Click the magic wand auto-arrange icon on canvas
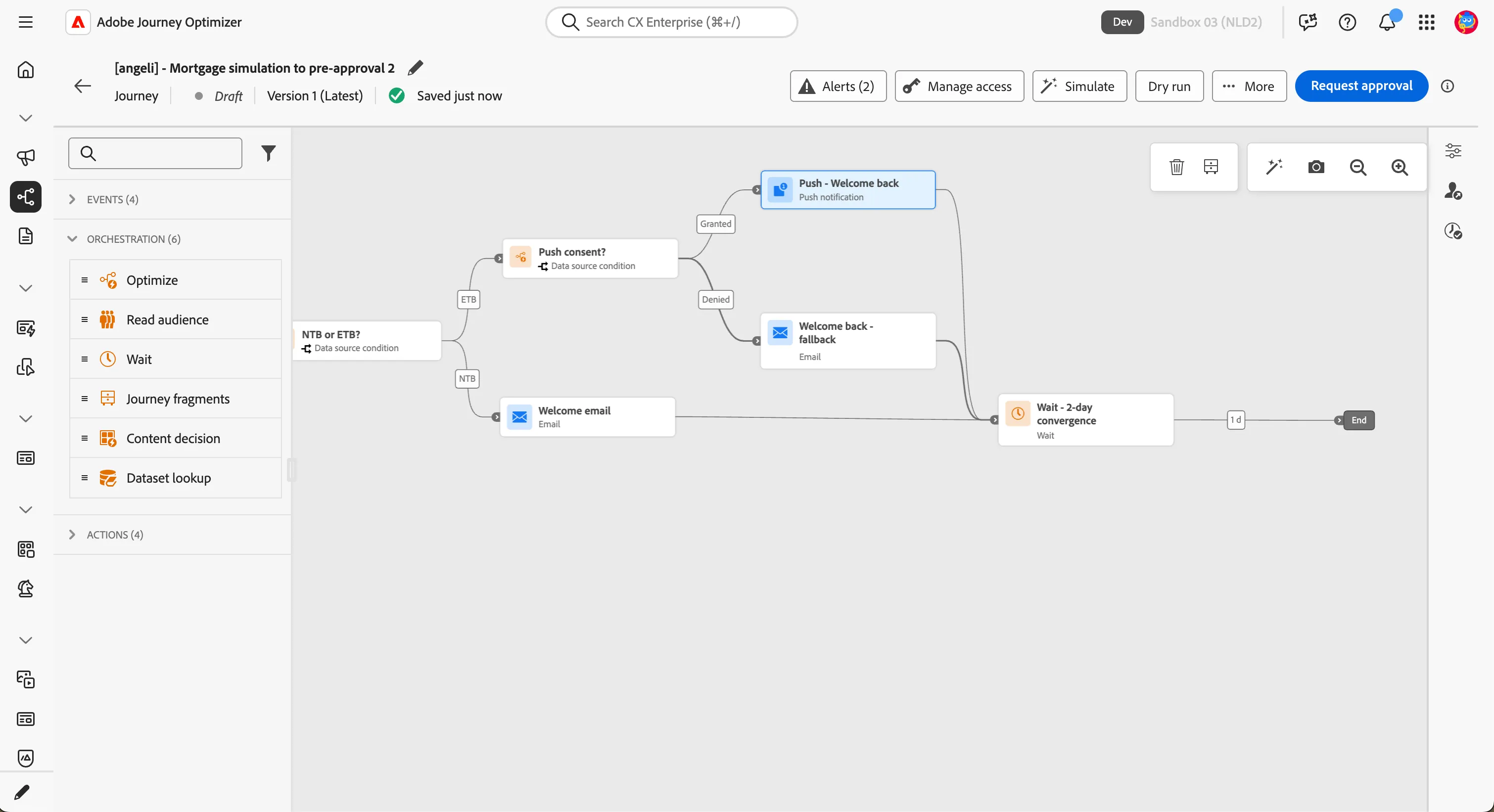1494x812 pixels. 1274,167
